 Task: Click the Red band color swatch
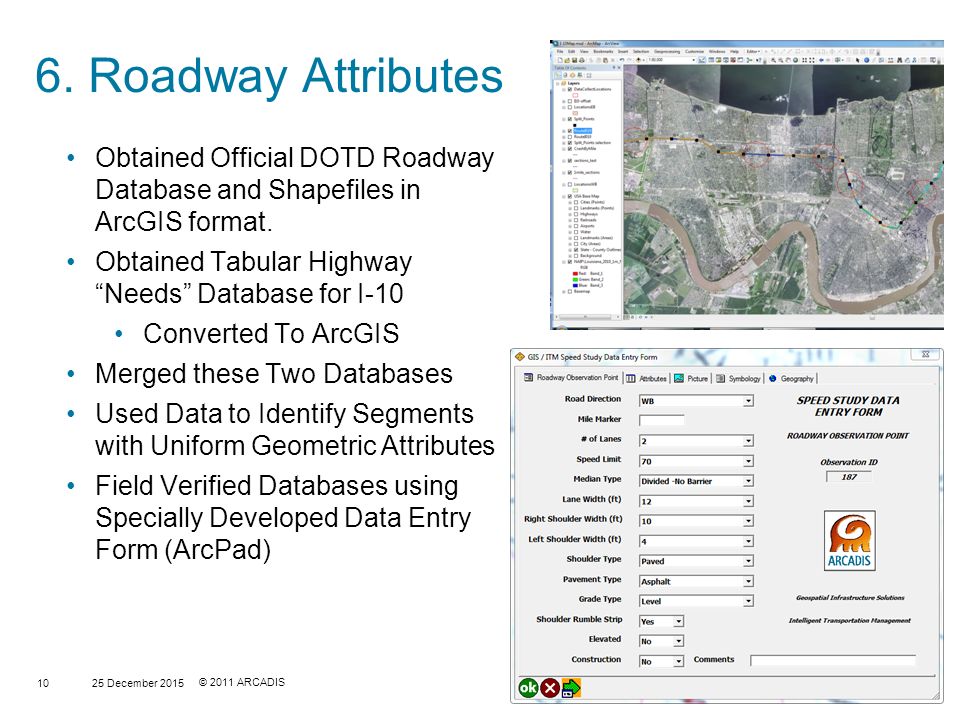[575, 274]
